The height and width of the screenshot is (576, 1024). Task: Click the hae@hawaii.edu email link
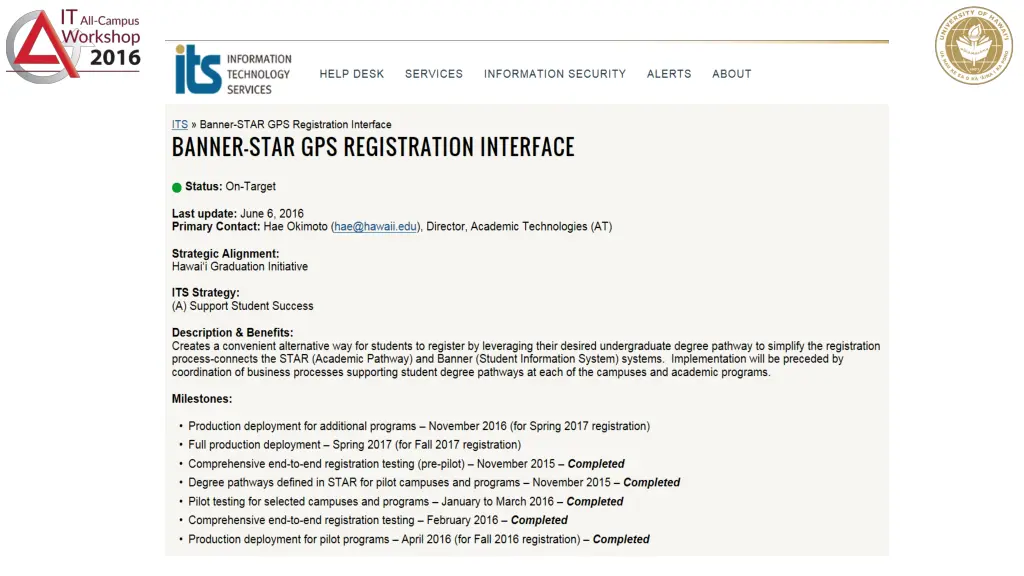tap(376, 227)
